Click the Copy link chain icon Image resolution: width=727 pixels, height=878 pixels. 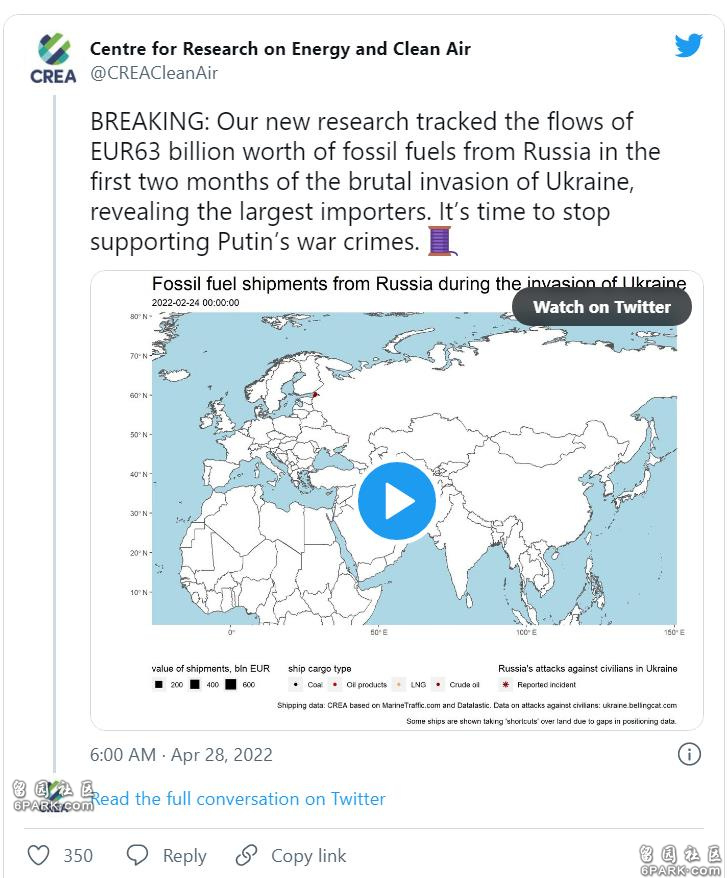(246, 855)
